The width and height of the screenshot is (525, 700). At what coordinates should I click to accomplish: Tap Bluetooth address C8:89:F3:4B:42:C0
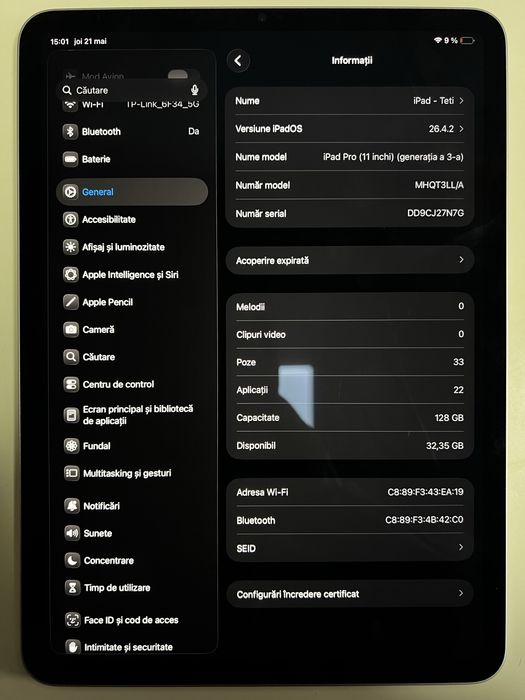click(x=424, y=519)
